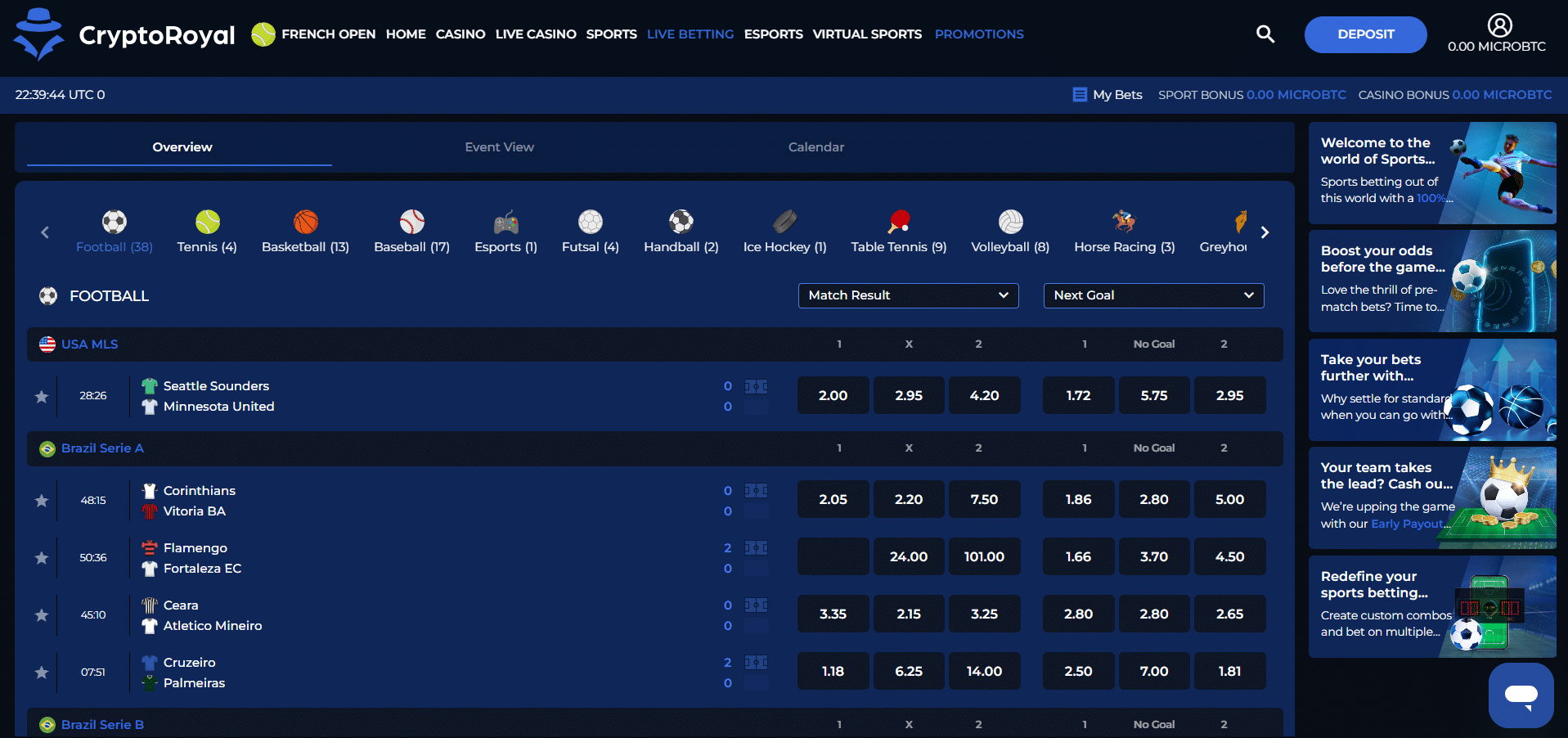
Task: Open the Virtual Sports menu item
Action: click(x=867, y=34)
